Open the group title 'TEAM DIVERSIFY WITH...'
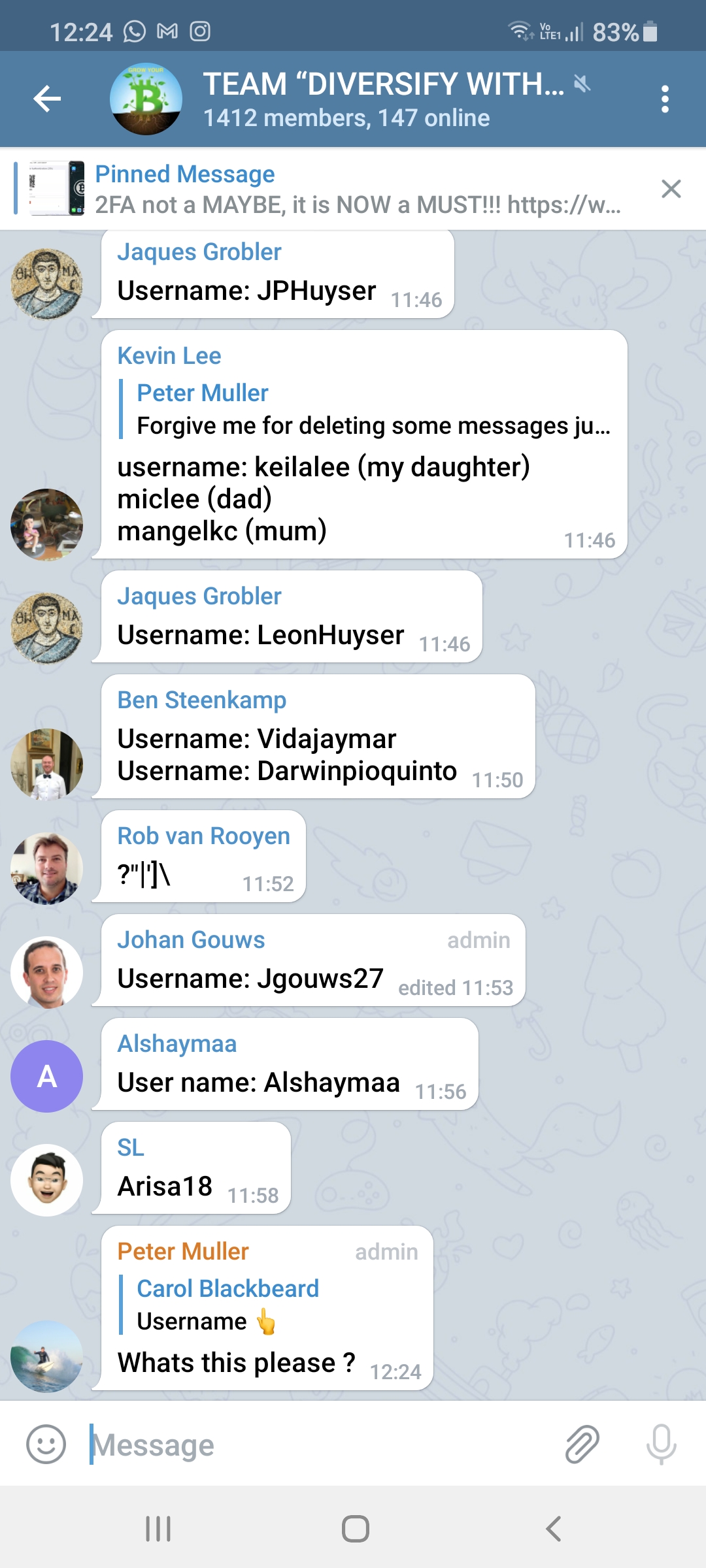The height and width of the screenshot is (1568, 706). (383, 84)
